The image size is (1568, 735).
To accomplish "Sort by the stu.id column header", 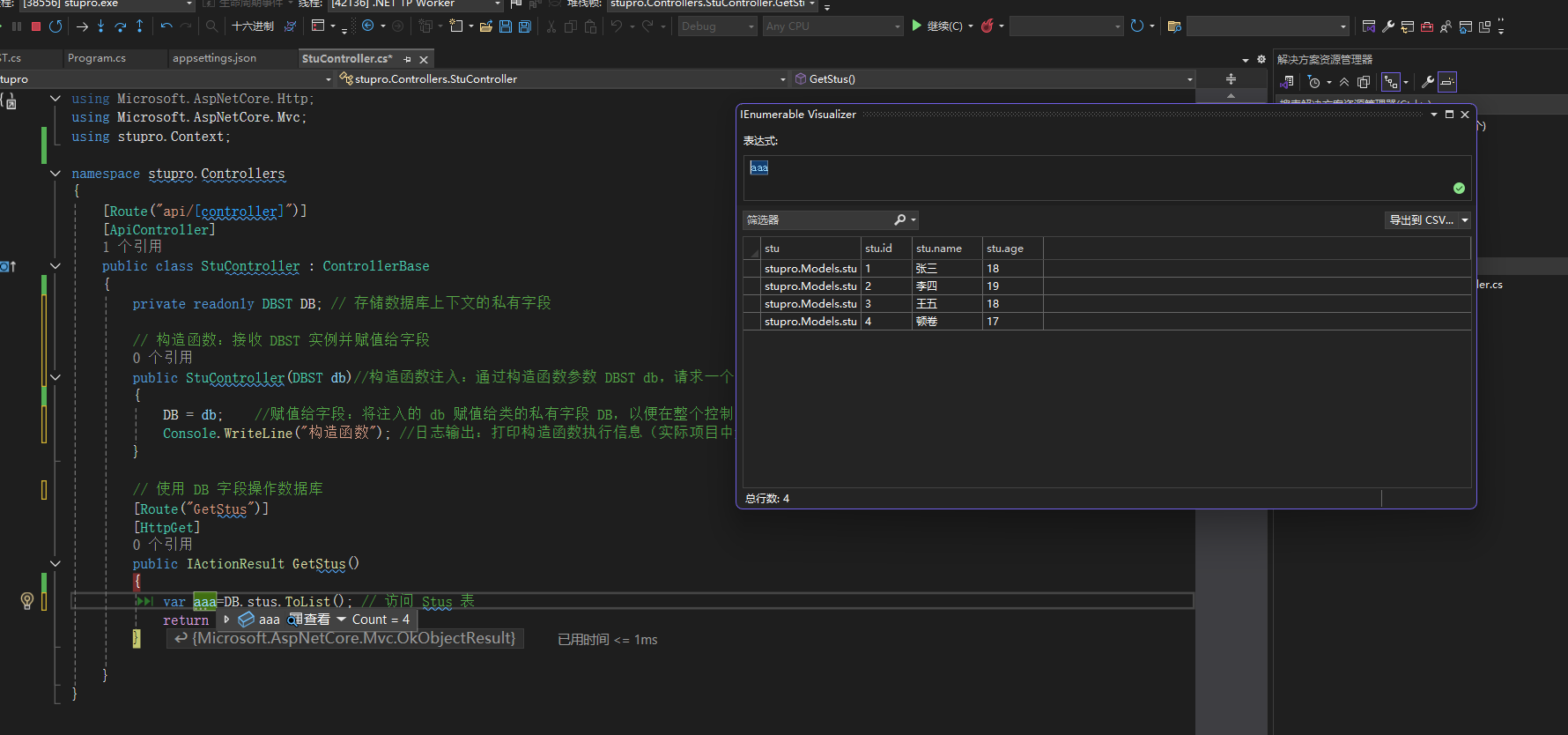I will pos(886,249).
